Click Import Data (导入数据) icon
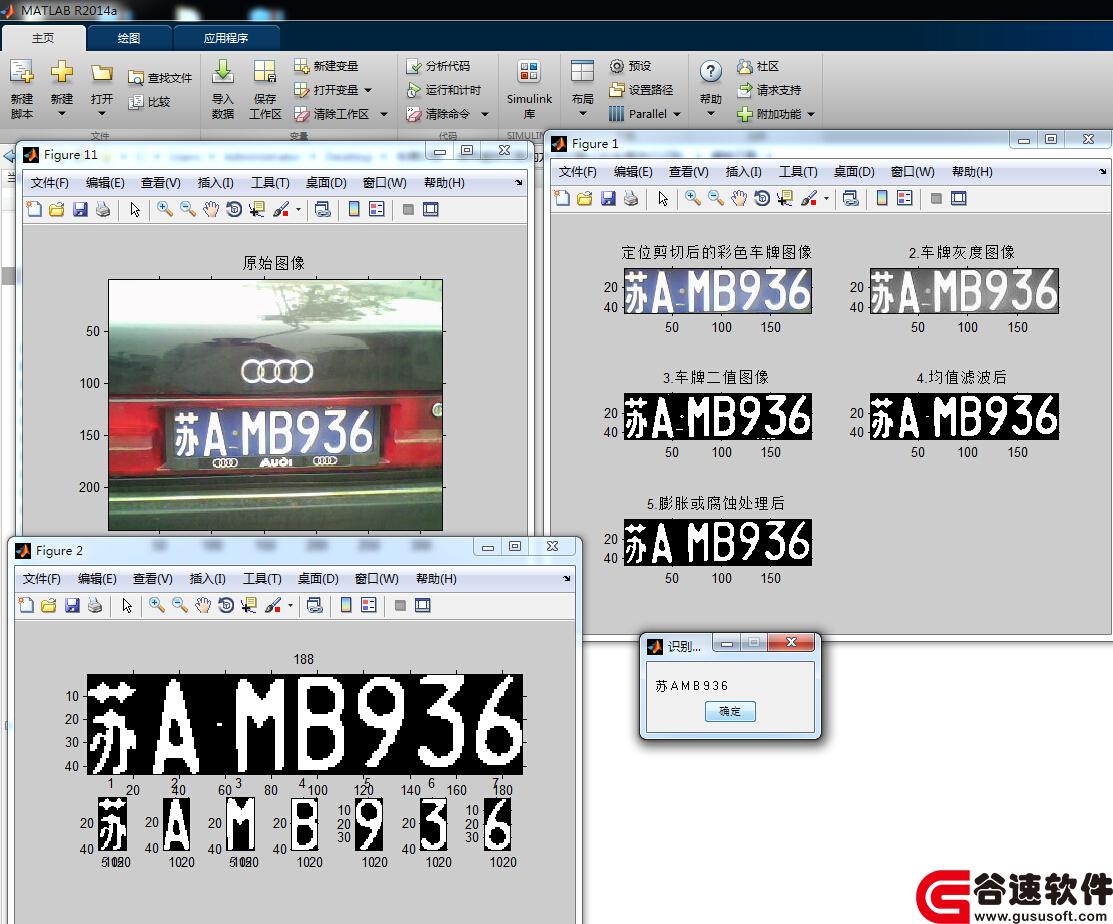 223,72
